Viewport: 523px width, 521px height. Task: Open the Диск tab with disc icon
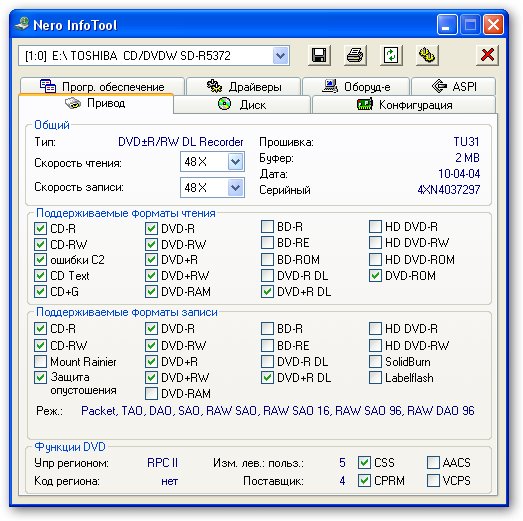tap(242, 105)
